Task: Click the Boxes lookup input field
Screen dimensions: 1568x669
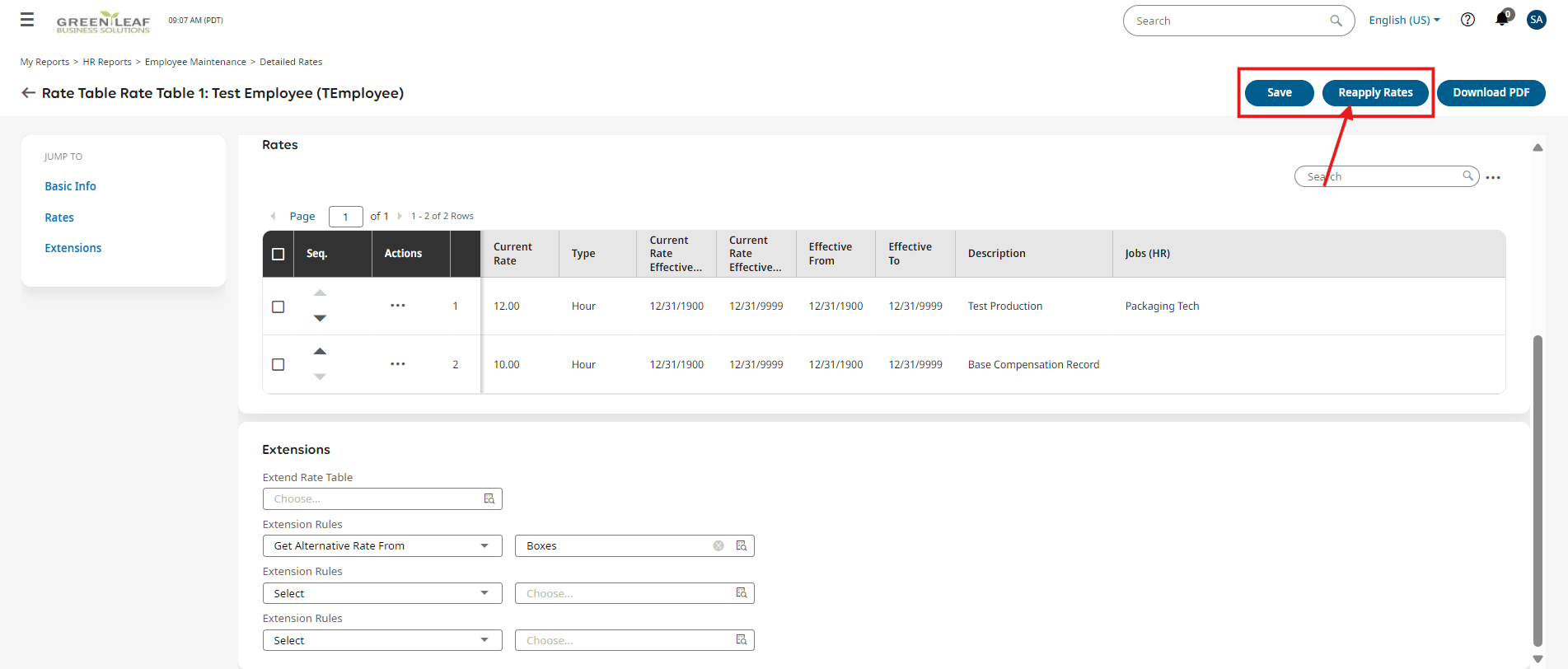Action: pyautogui.click(x=634, y=545)
